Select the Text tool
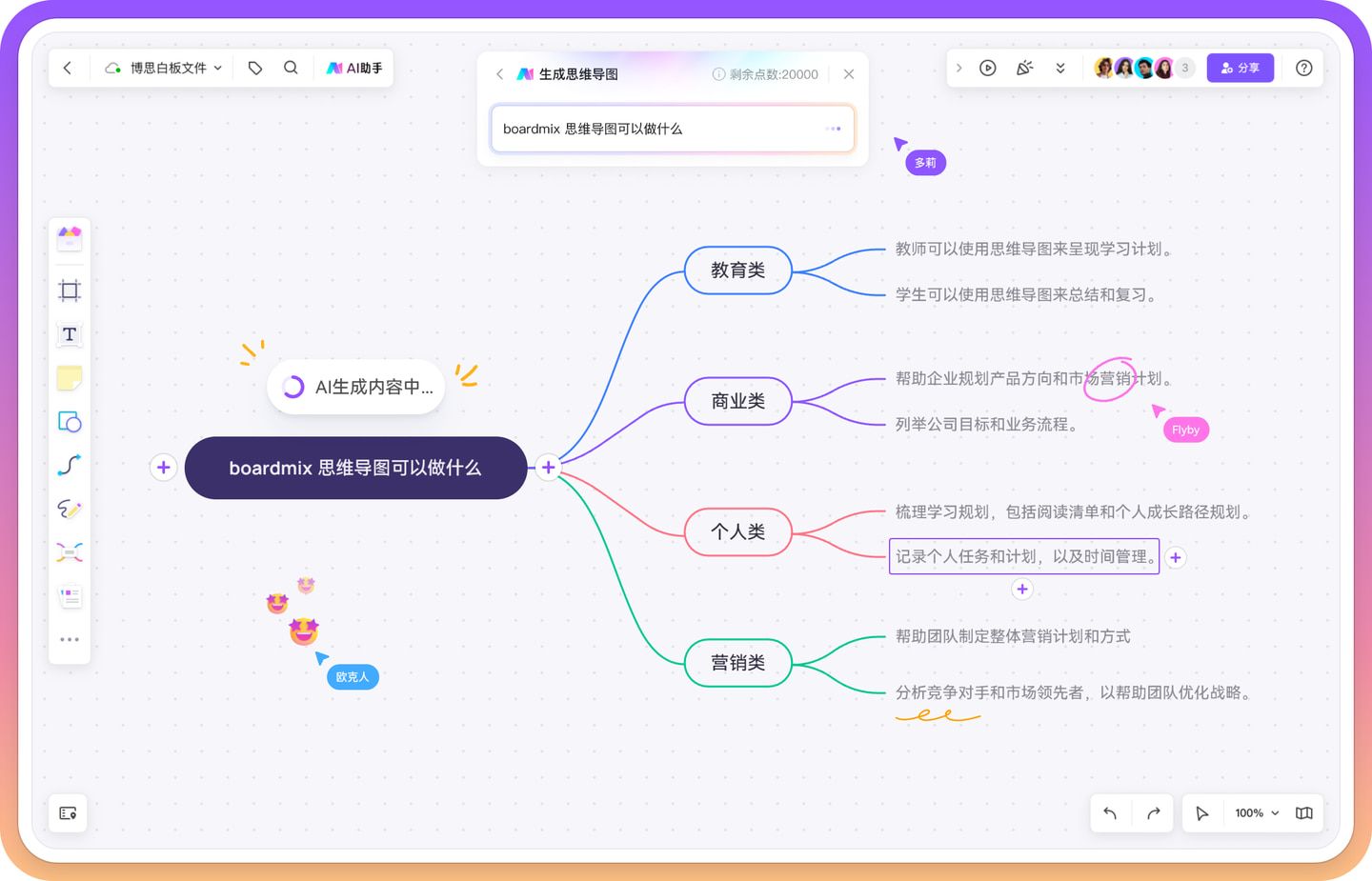1372x881 pixels. tap(70, 334)
